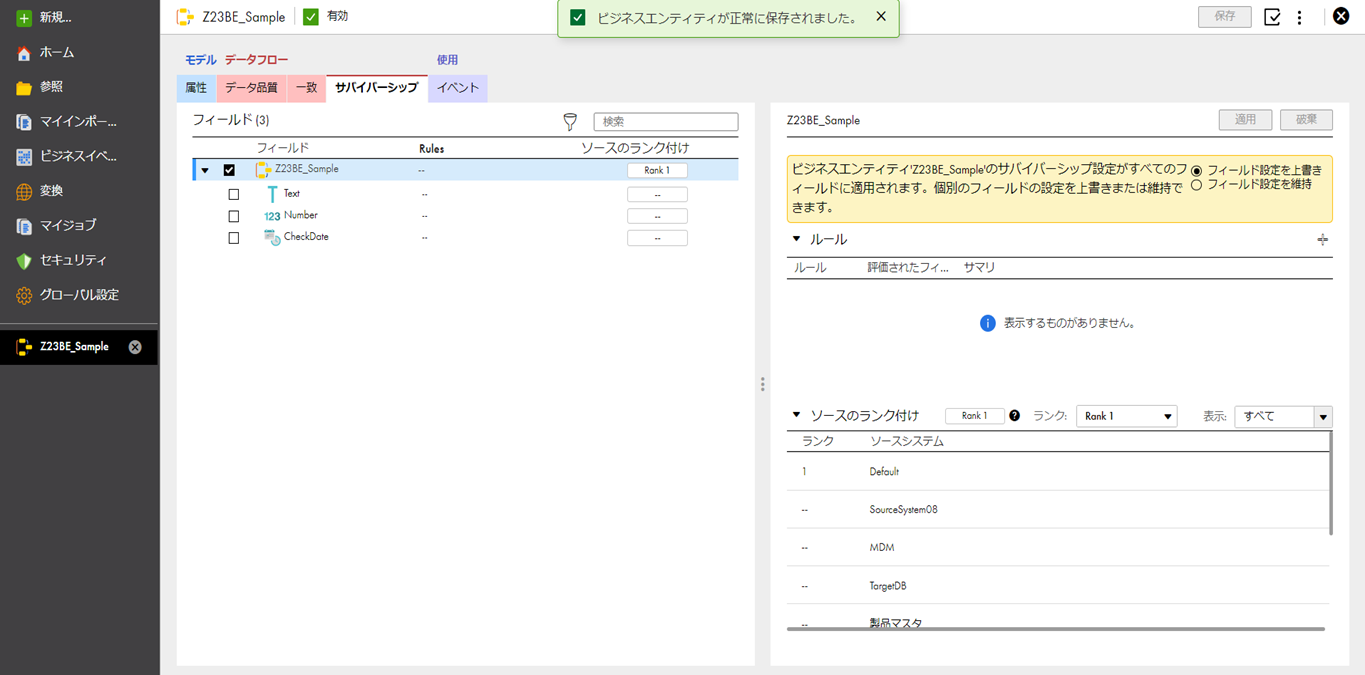This screenshot has width=1365, height=675.
Task: Click the vertical scrollbar of source list
Action: point(1330,483)
